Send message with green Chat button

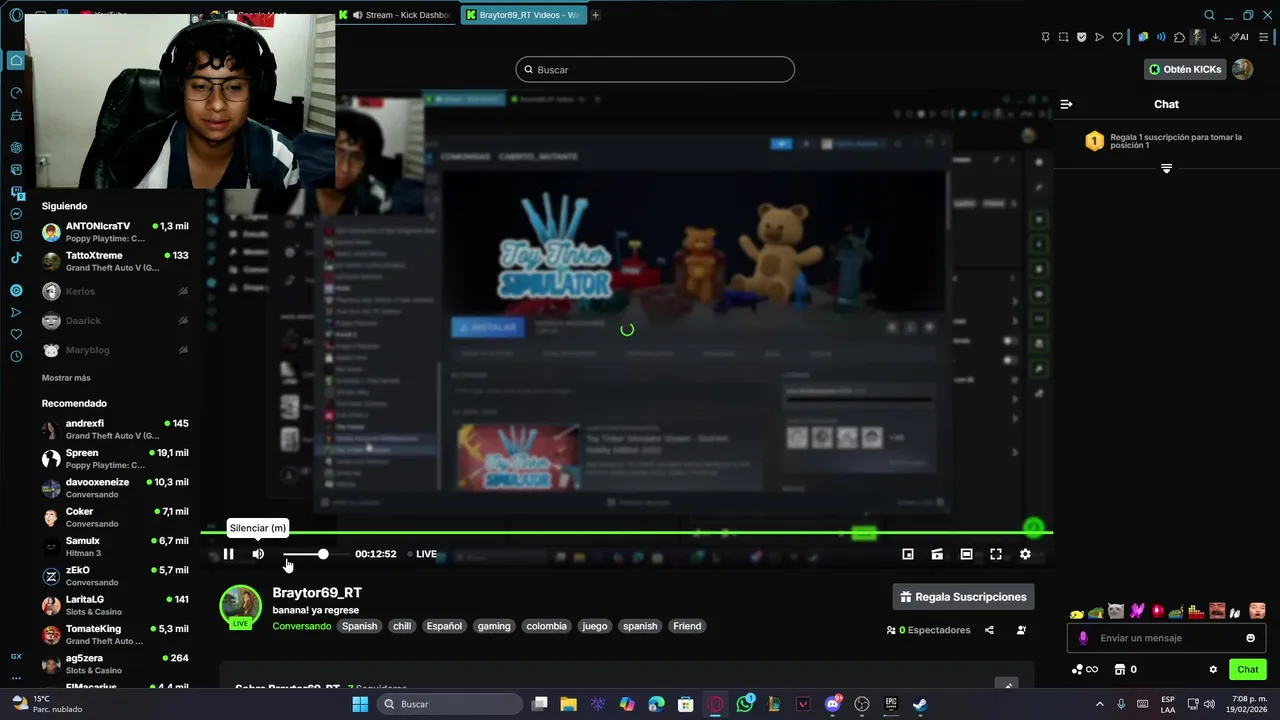[x=1248, y=669]
